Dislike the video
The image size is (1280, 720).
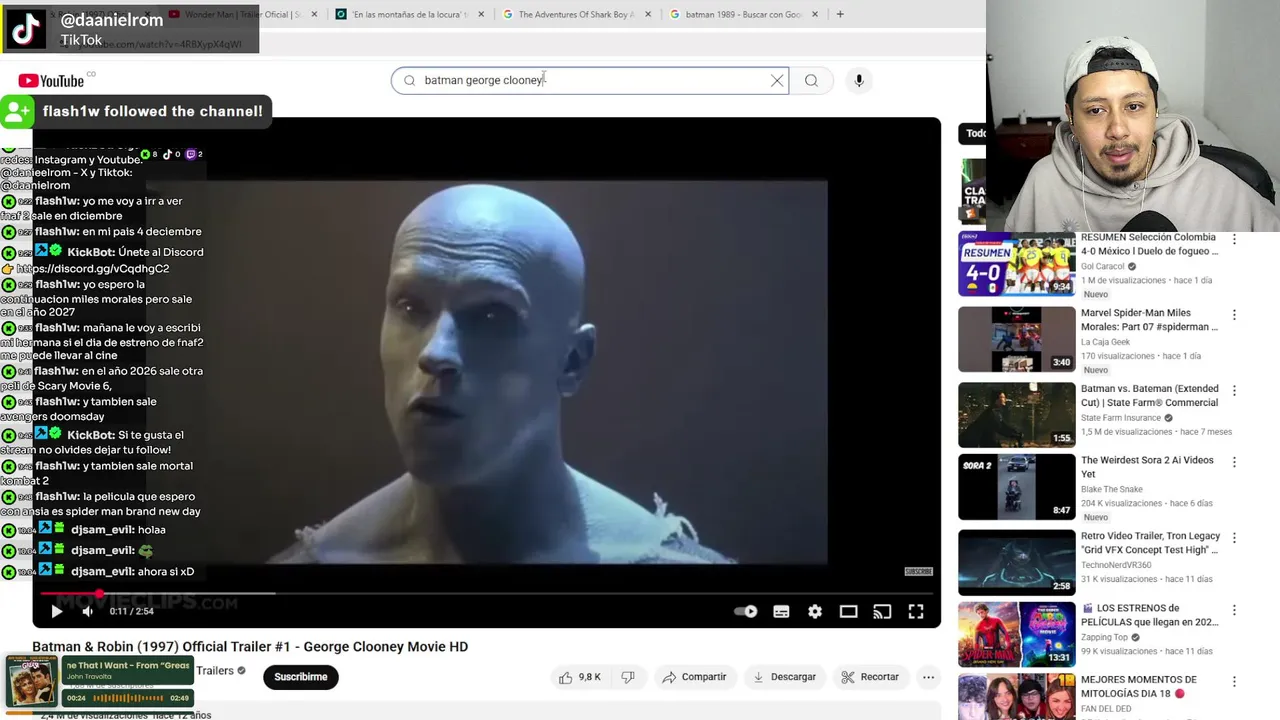[x=628, y=677]
